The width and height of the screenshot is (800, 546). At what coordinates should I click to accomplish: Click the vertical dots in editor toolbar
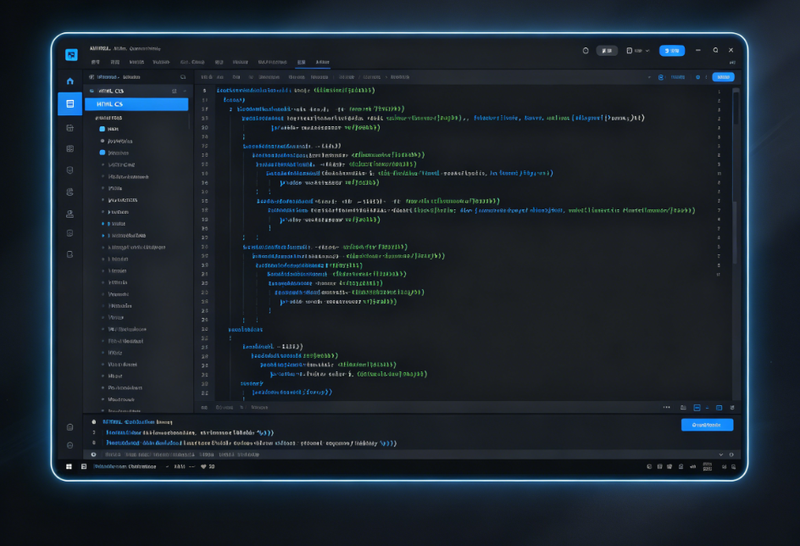[706, 77]
